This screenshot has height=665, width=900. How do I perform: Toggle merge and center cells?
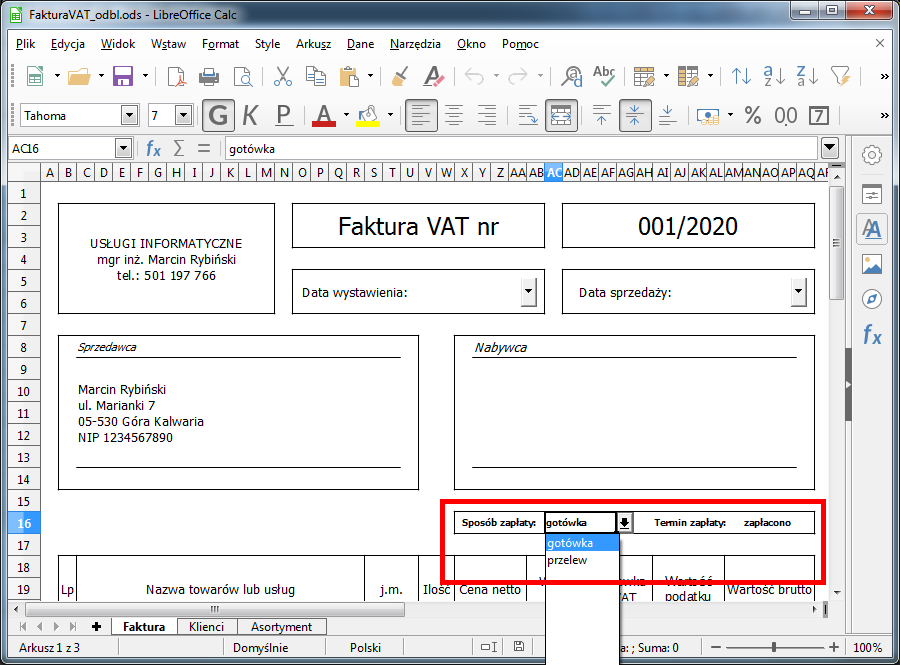pyautogui.click(x=561, y=116)
